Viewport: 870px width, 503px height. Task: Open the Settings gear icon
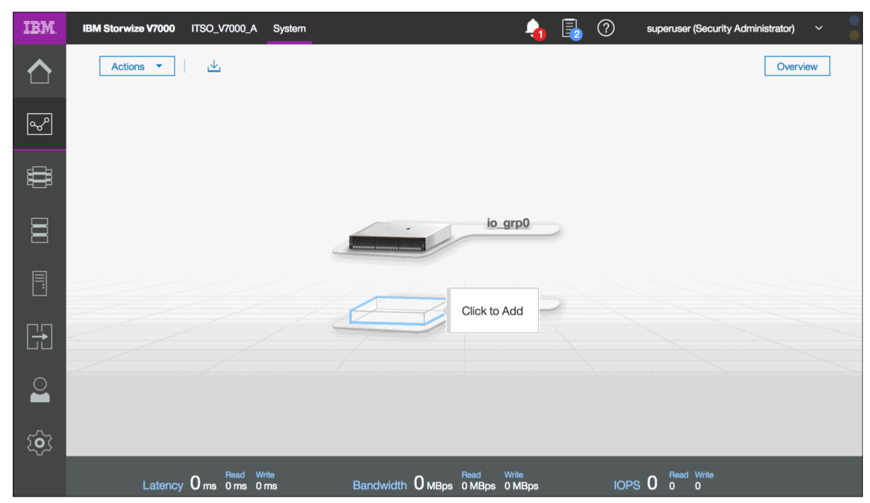39,442
